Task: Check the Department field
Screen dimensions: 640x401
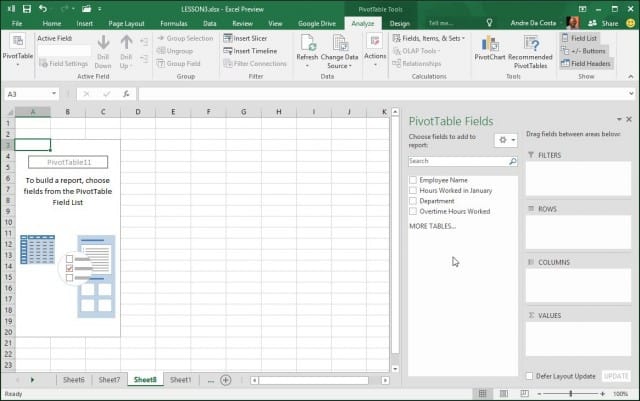Action: [x=413, y=201]
